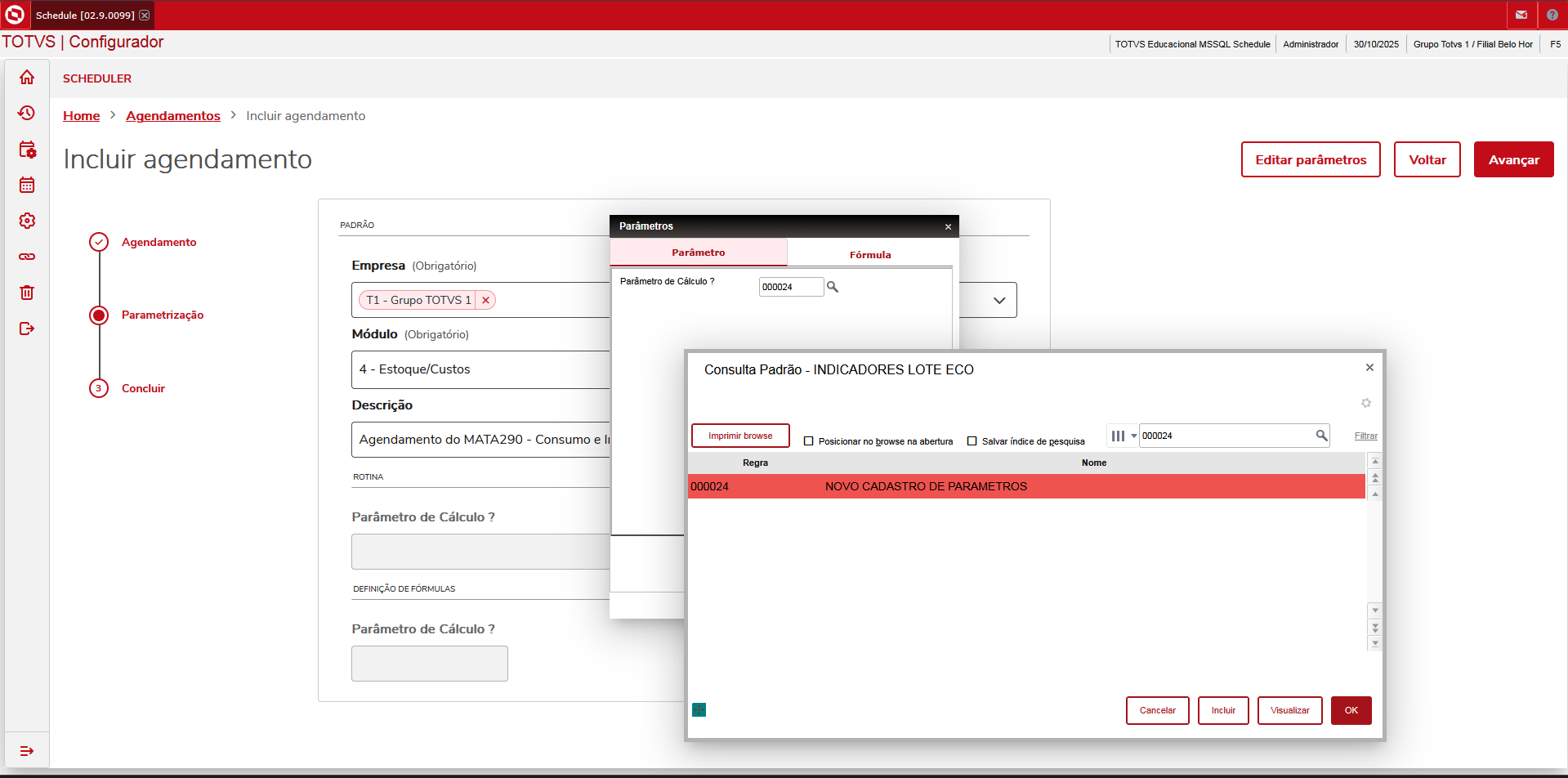Click the page-up double arrow in scrollbar
This screenshot has height=778, width=1568.
pyautogui.click(x=1375, y=478)
